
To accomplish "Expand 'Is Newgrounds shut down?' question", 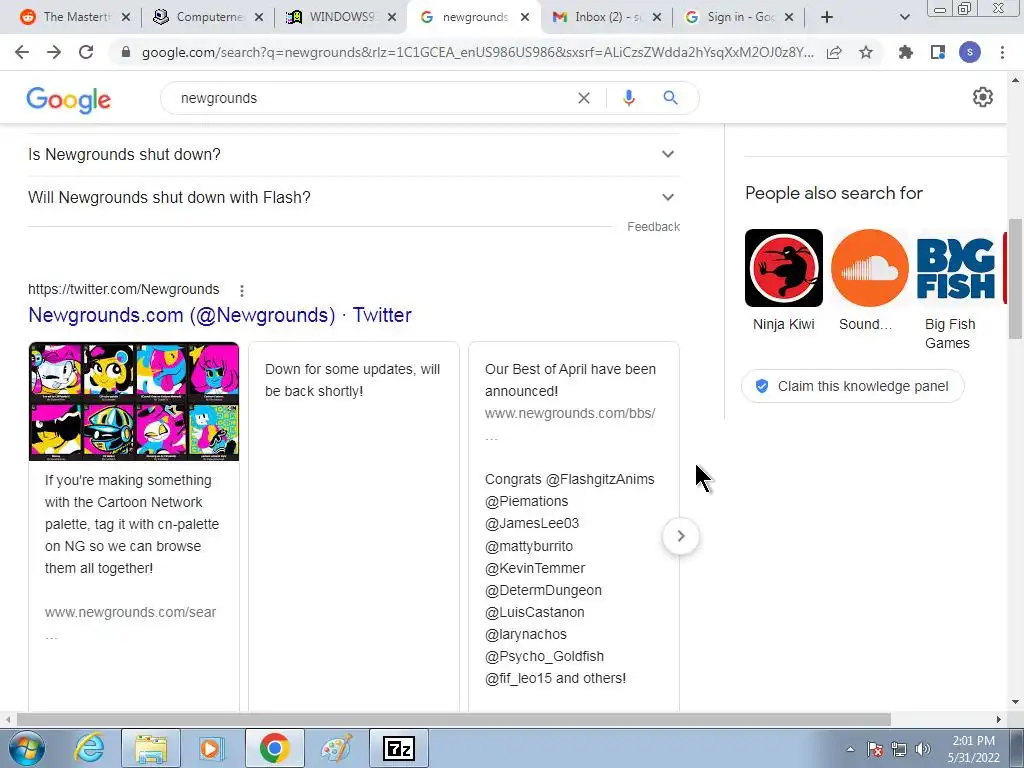I will [354, 154].
